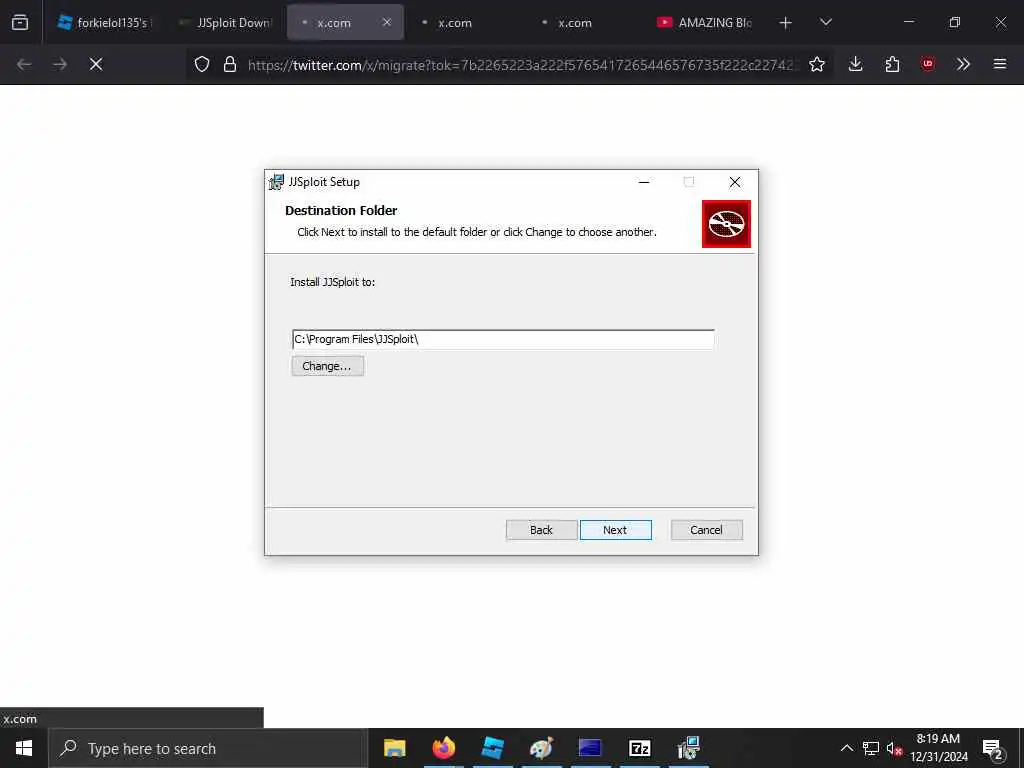This screenshot has height=768, width=1024.
Task: Open Change... to choose another folder
Action: 327,366
